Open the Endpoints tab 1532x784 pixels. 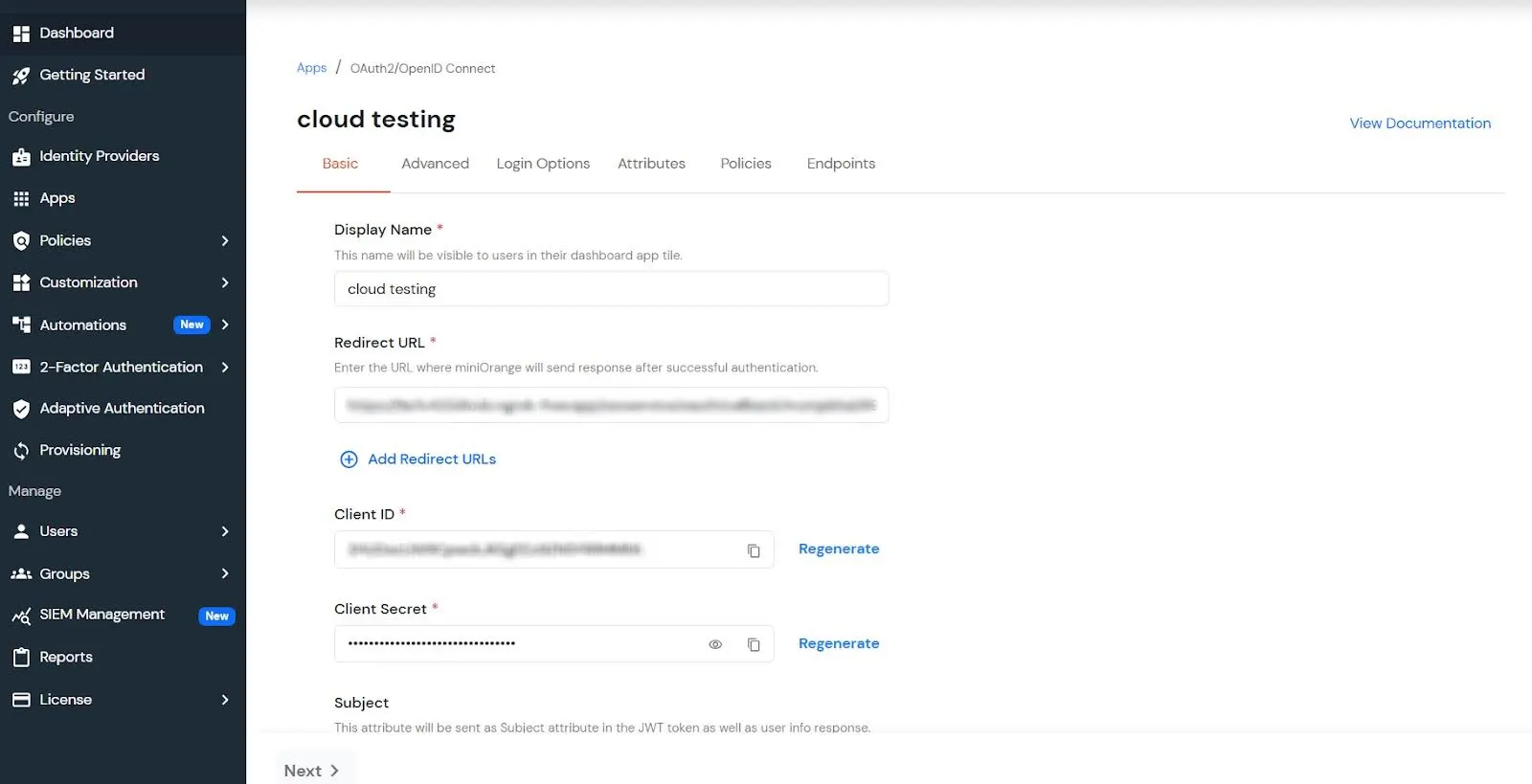click(841, 164)
